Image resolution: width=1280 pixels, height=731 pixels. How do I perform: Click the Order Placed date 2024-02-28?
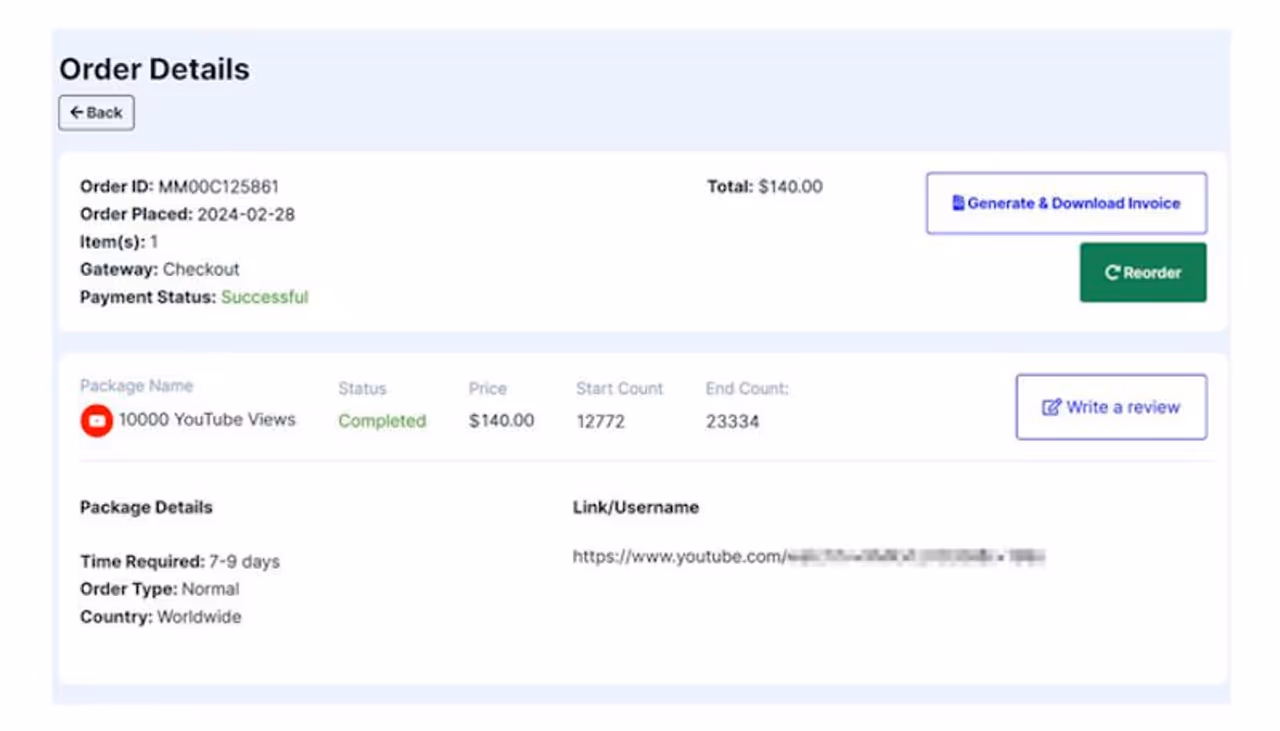[x=246, y=214]
